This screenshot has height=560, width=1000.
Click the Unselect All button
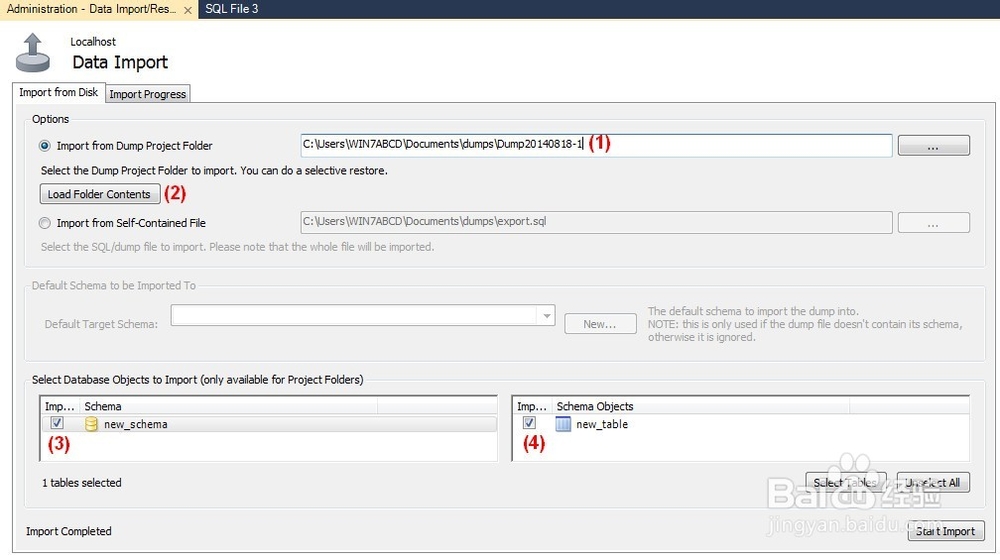click(932, 482)
